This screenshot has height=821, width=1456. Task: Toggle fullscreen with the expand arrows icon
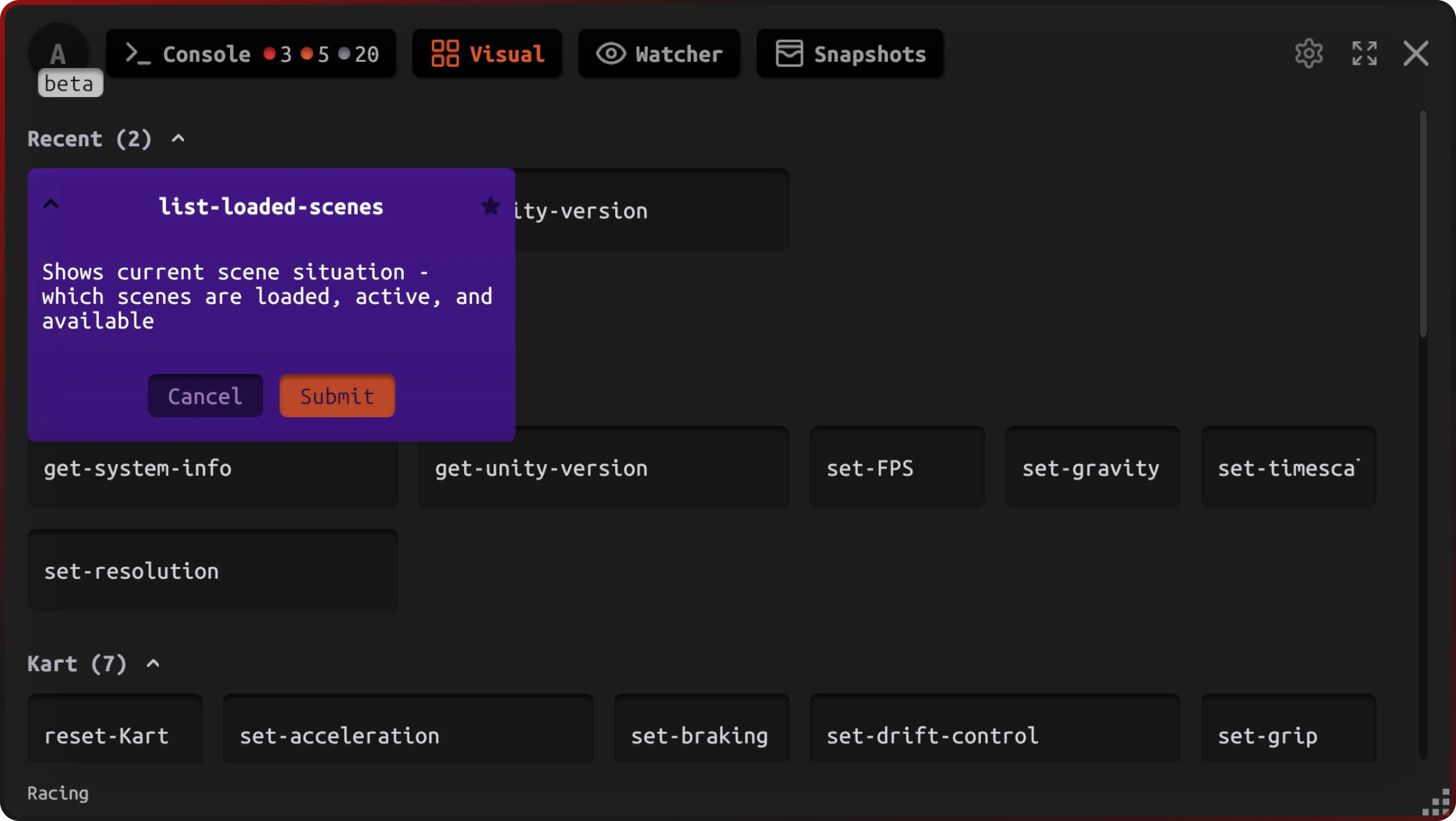point(1364,54)
